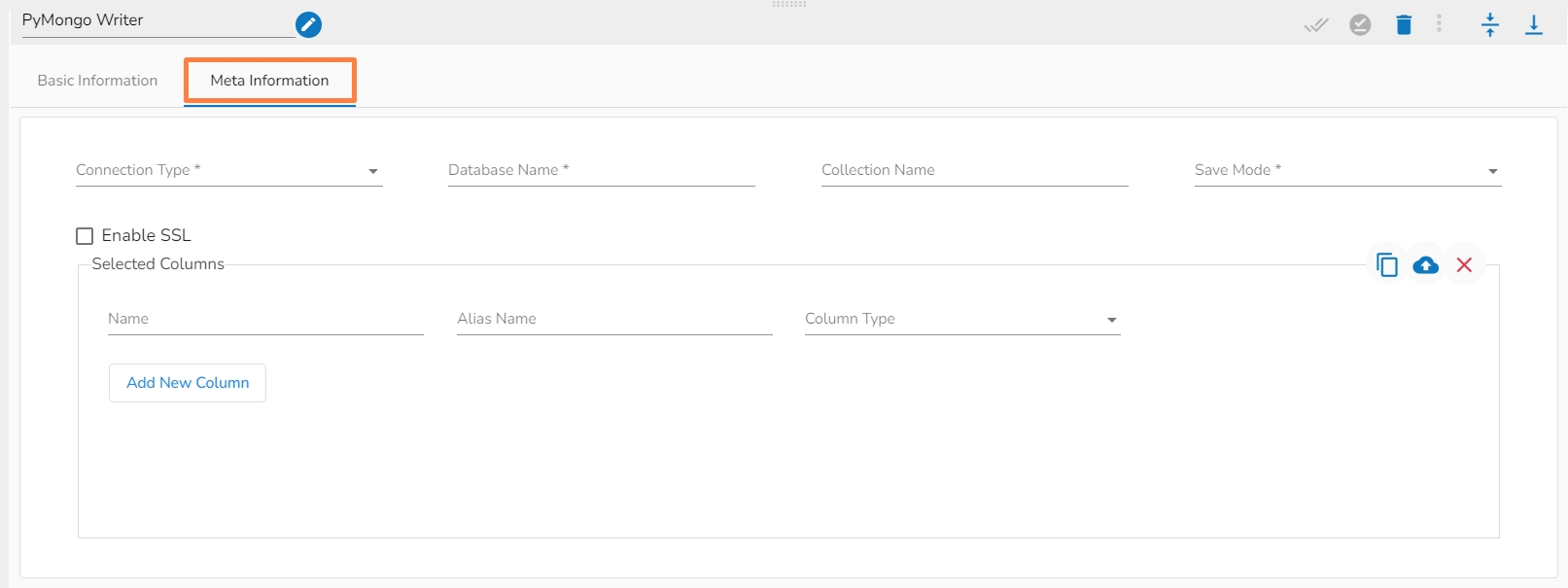Click the Alias Name input field

(614, 320)
